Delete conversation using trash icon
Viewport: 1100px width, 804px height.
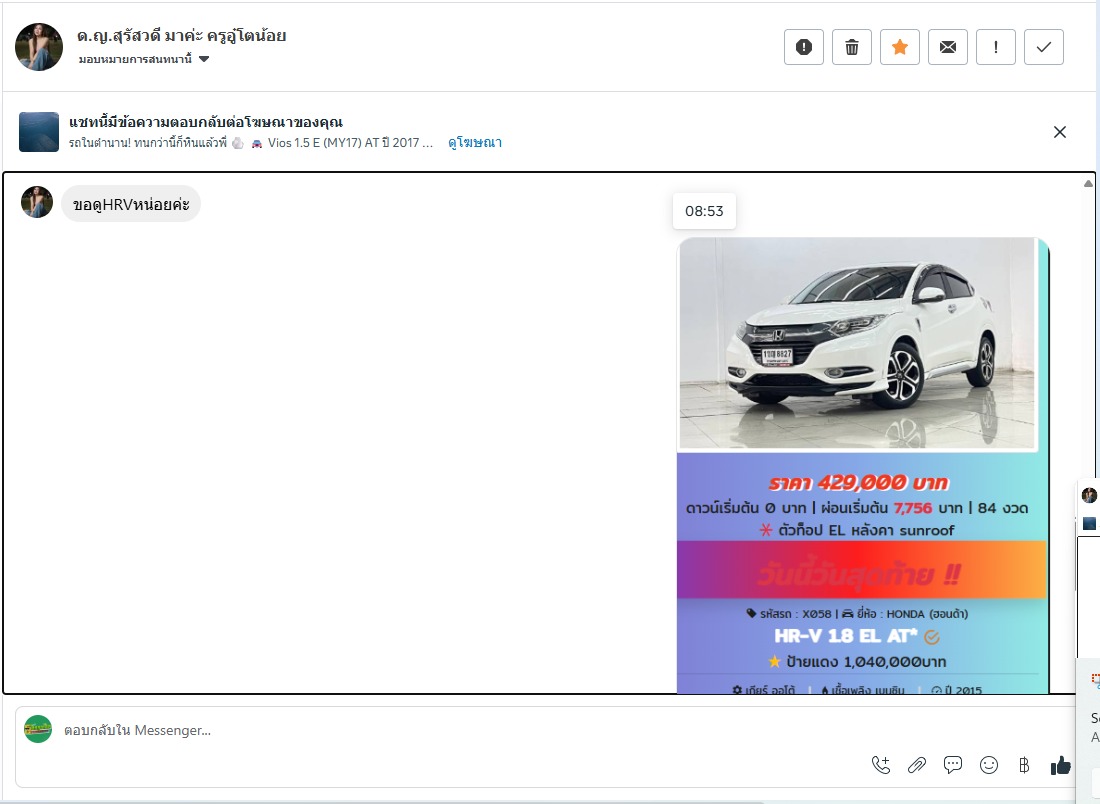click(852, 47)
